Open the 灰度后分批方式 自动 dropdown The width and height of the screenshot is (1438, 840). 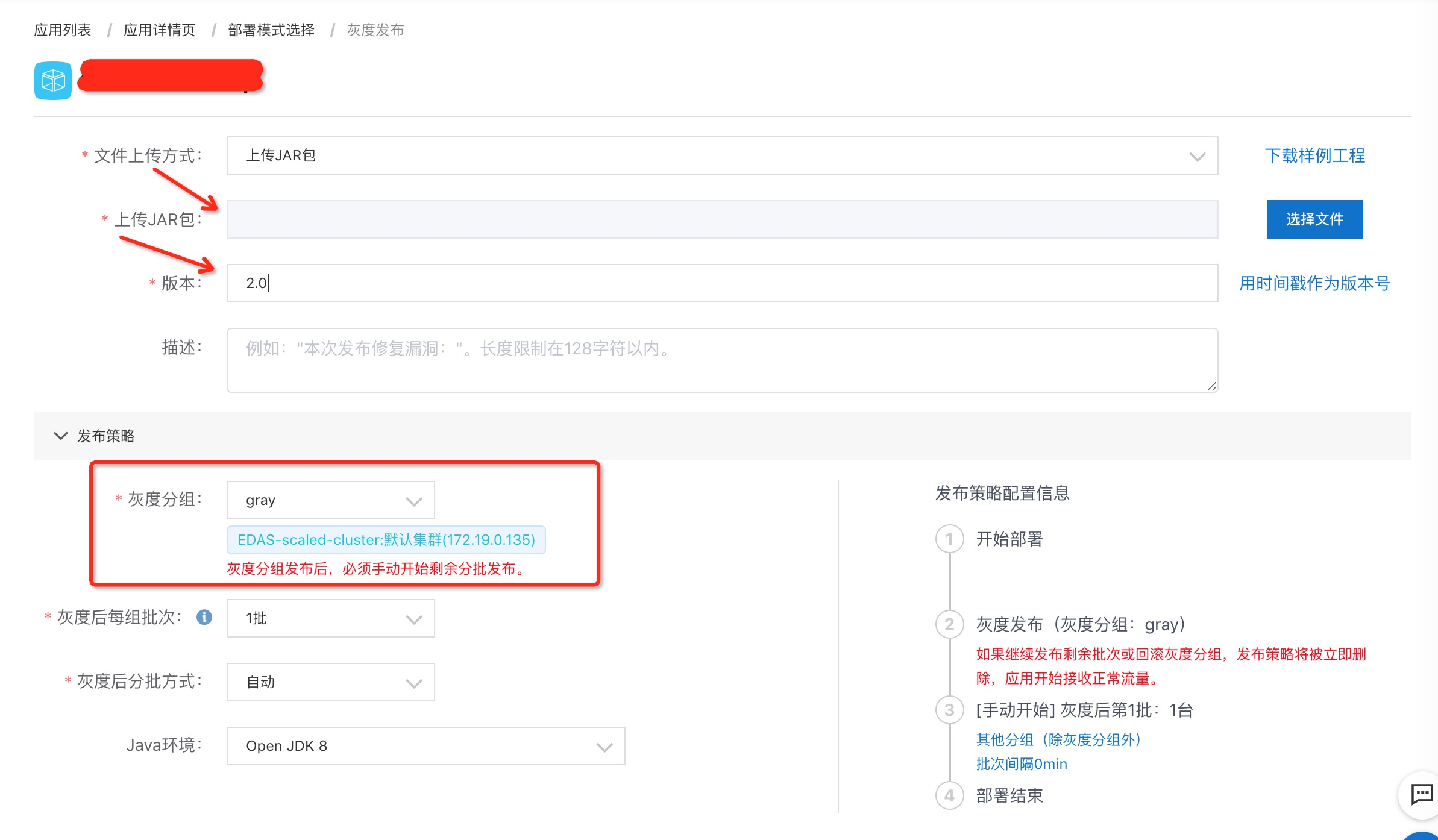pos(330,682)
